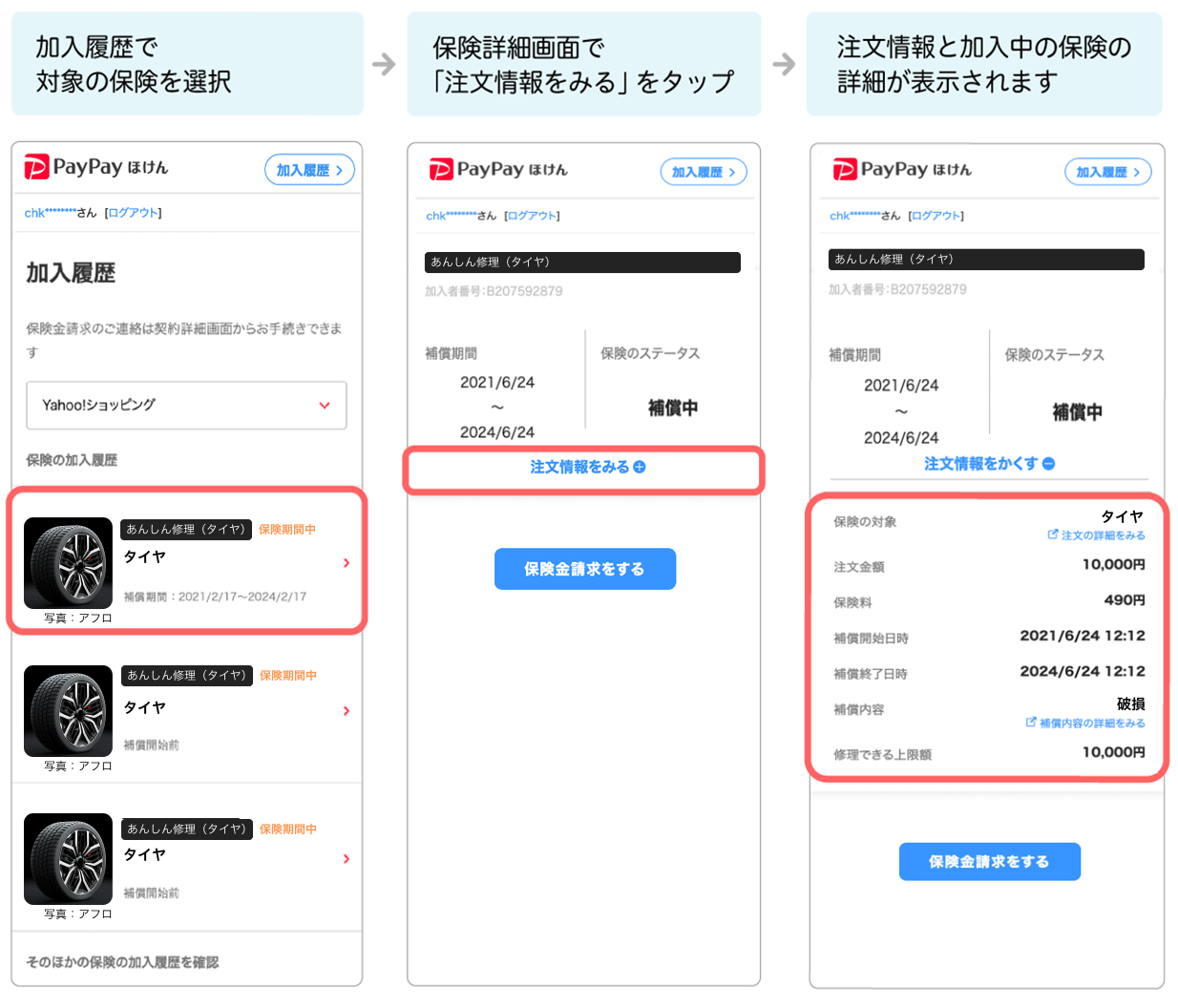This screenshot has width=1178, height=1008.
Task: Click the chevron on the second タイヤ insurance entry
Action: coord(347,711)
